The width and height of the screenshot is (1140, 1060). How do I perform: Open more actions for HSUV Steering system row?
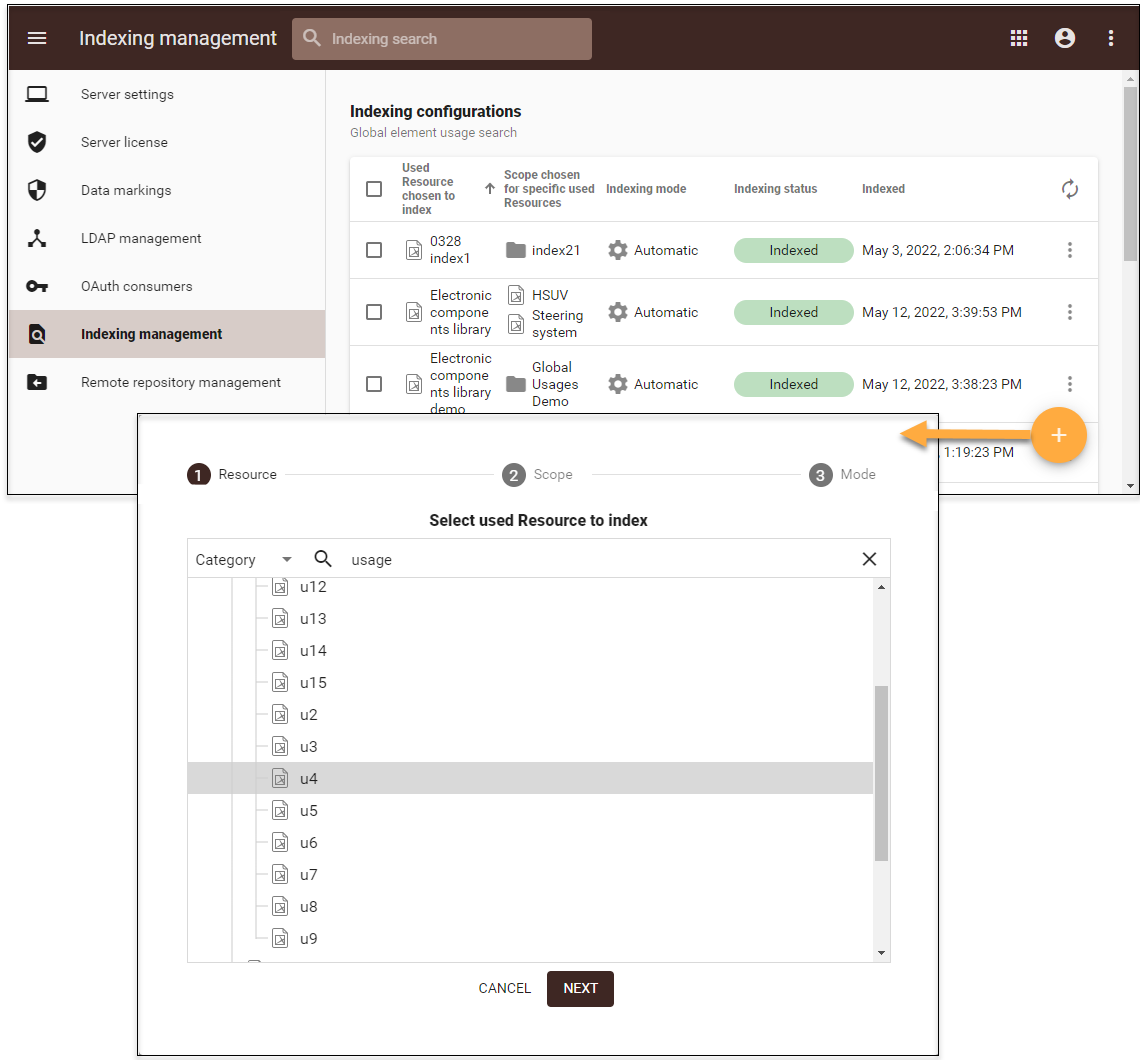(x=1069, y=312)
